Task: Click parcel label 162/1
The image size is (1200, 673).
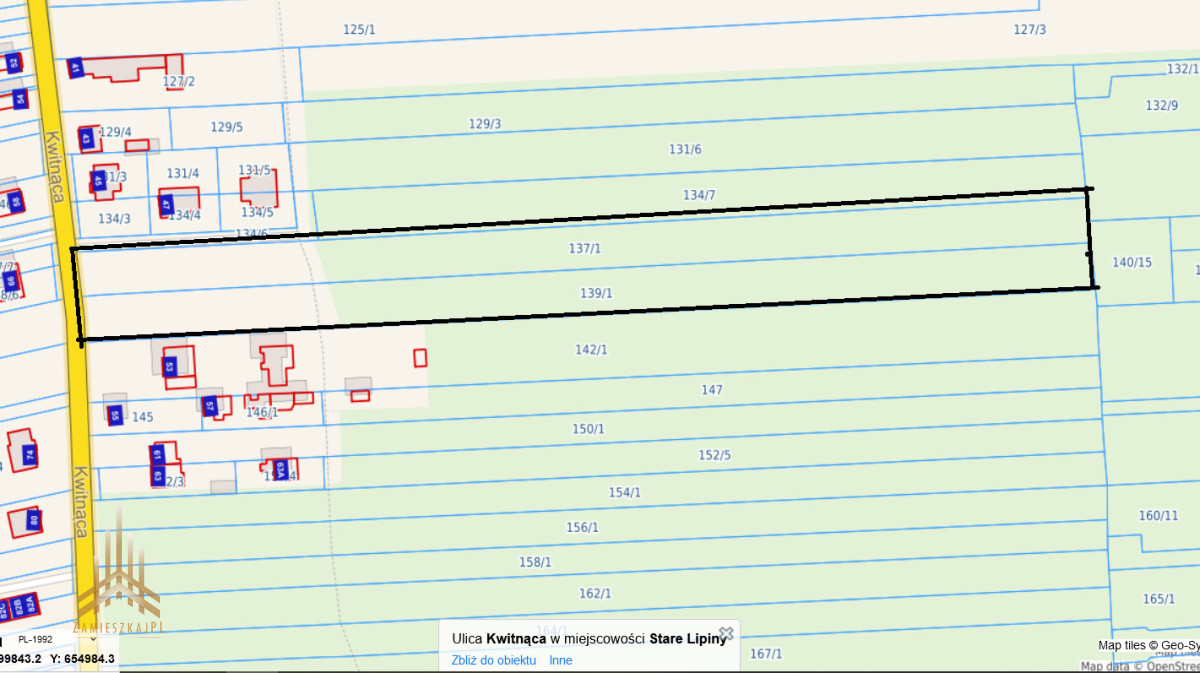Action: click(595, 594)
